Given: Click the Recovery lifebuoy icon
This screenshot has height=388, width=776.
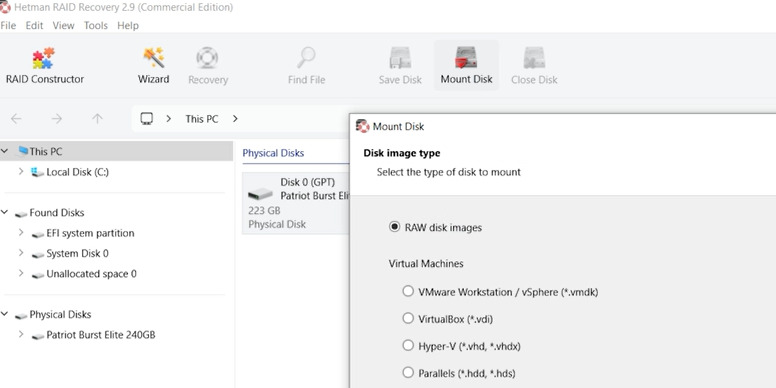Looking at the screenshot, I should (207, 57).
